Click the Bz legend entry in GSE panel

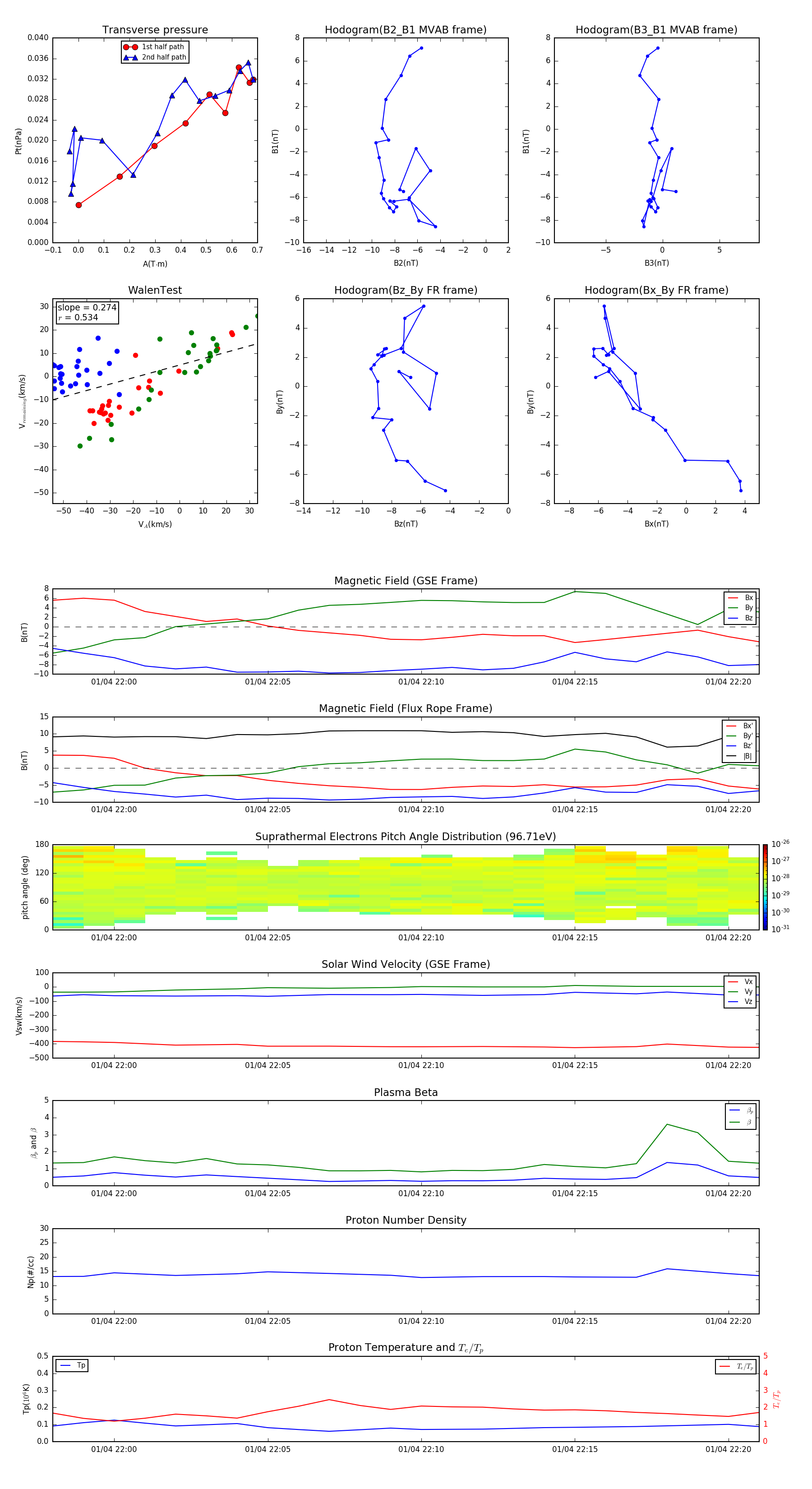point(740,618)
